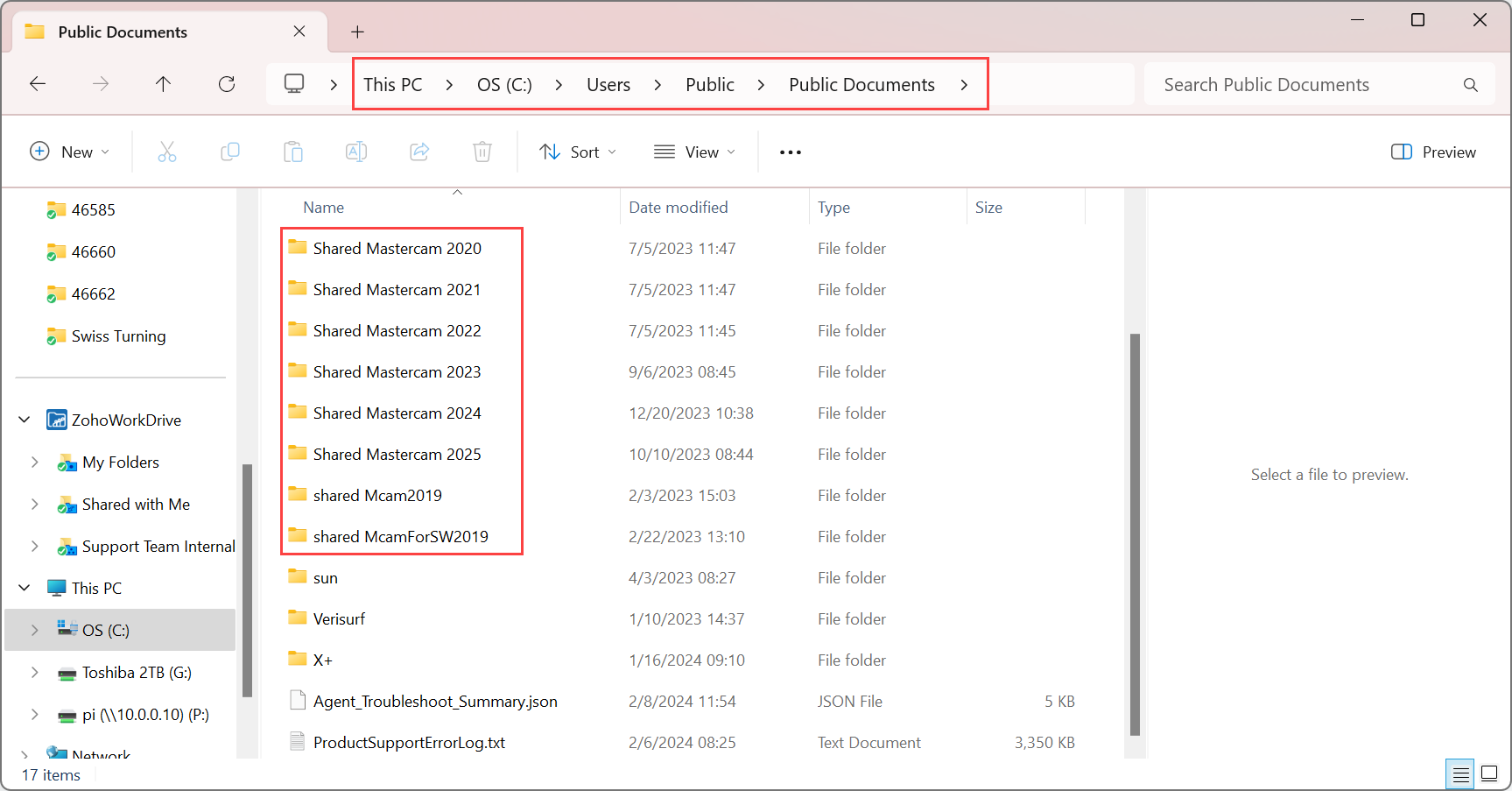Open the View layout dropdown
Screen dimensions: 1512x791
694,152
